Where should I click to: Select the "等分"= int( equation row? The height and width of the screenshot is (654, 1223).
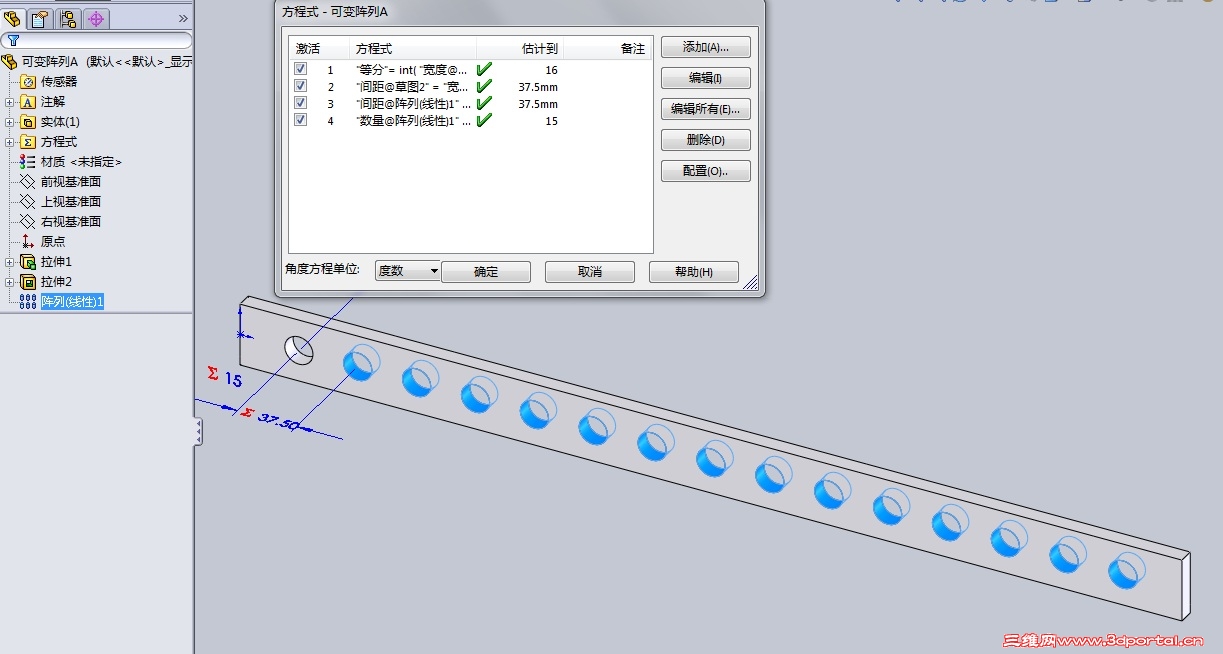470,70
